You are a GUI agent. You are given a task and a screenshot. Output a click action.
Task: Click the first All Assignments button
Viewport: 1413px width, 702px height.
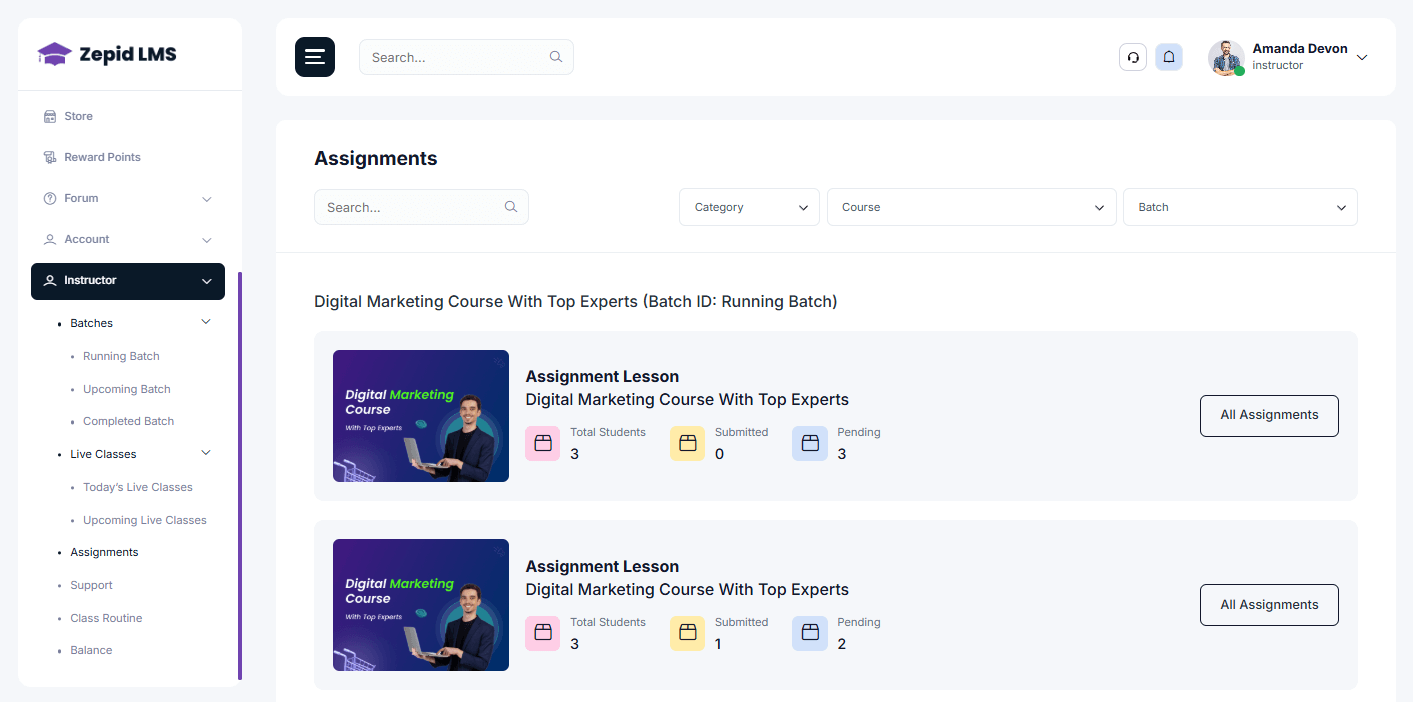point(1268,415)
